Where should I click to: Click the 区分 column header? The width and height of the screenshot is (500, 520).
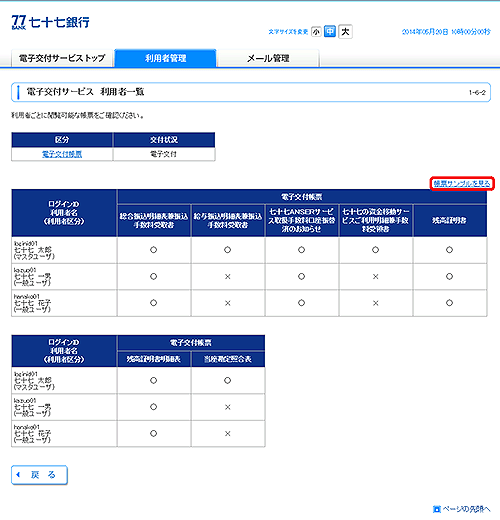(62, 140)
